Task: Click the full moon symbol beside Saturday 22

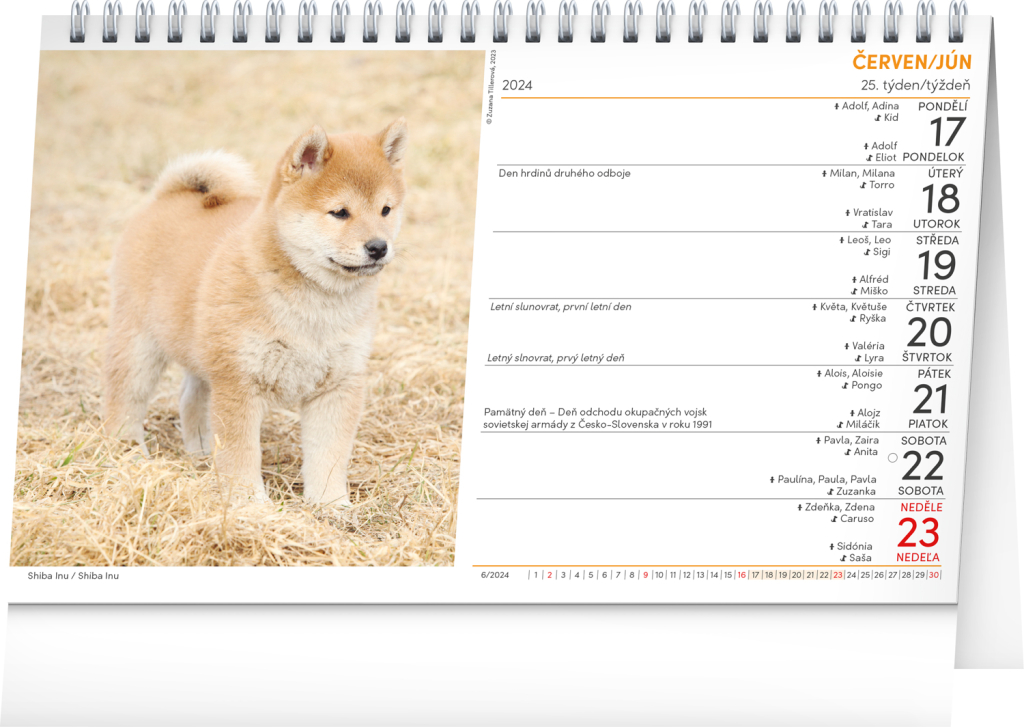Action: click(x=893, y=457)
